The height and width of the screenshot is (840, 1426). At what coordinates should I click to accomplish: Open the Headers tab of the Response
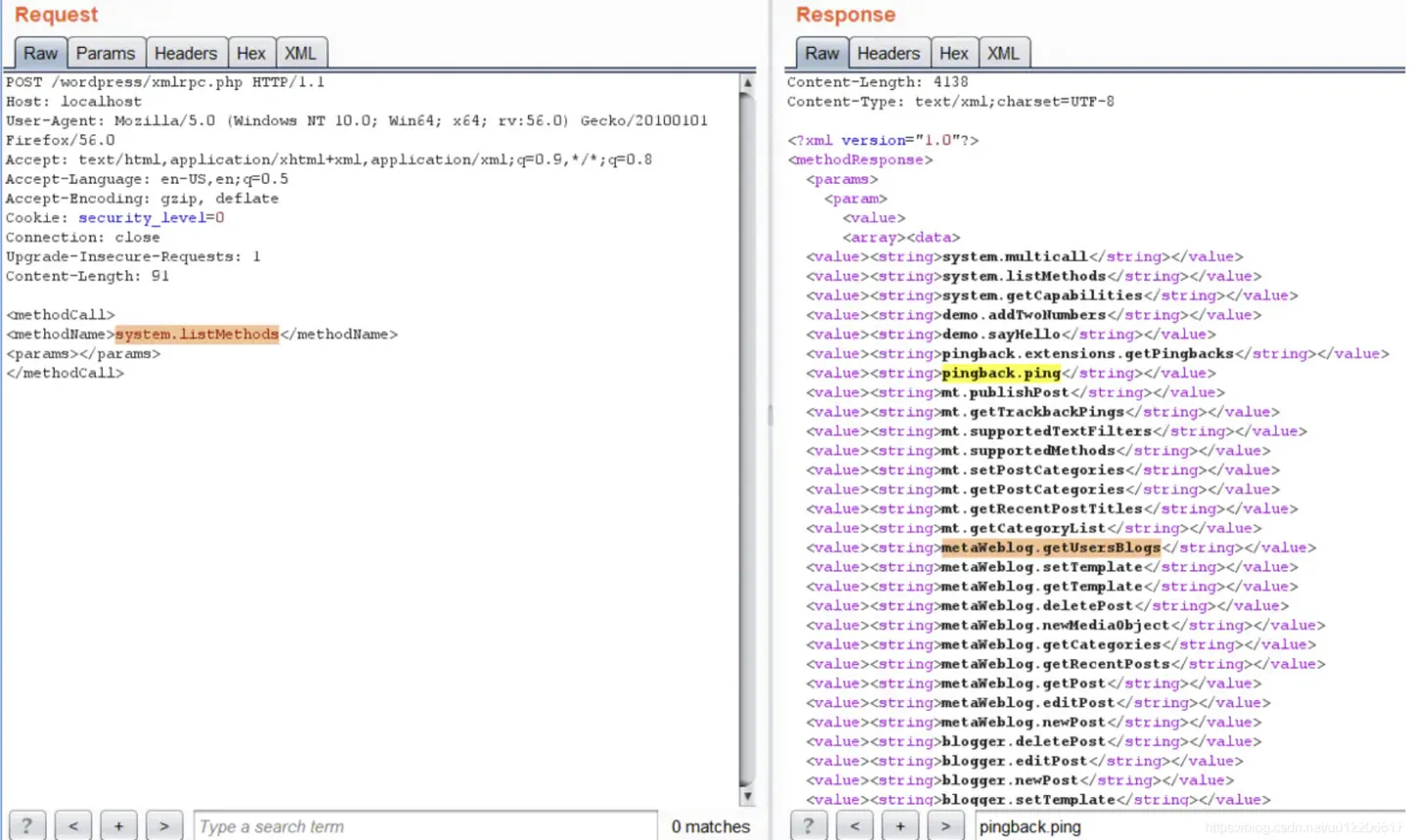tap(887, 53)
